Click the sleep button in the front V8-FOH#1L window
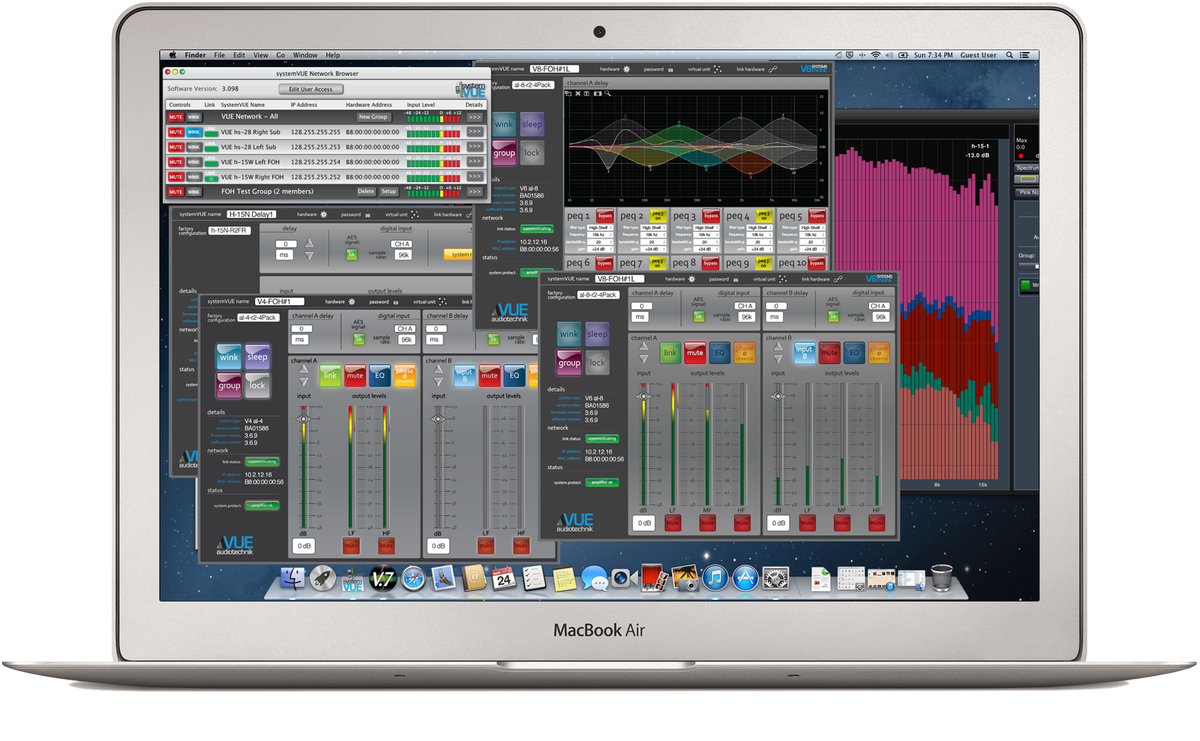The height and width of the screenshot is (741, 1200). point(597,334)
